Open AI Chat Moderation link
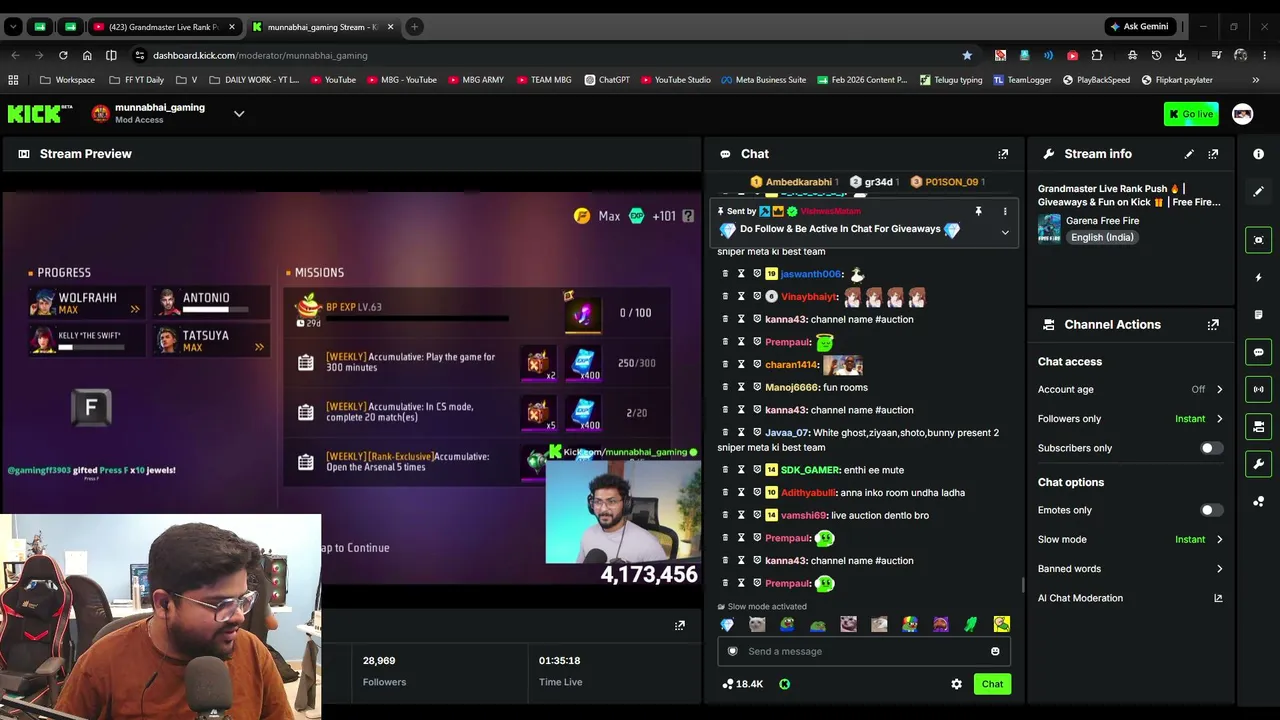Viewport: 1280px width, 720px height. [x=1130, y=598]
